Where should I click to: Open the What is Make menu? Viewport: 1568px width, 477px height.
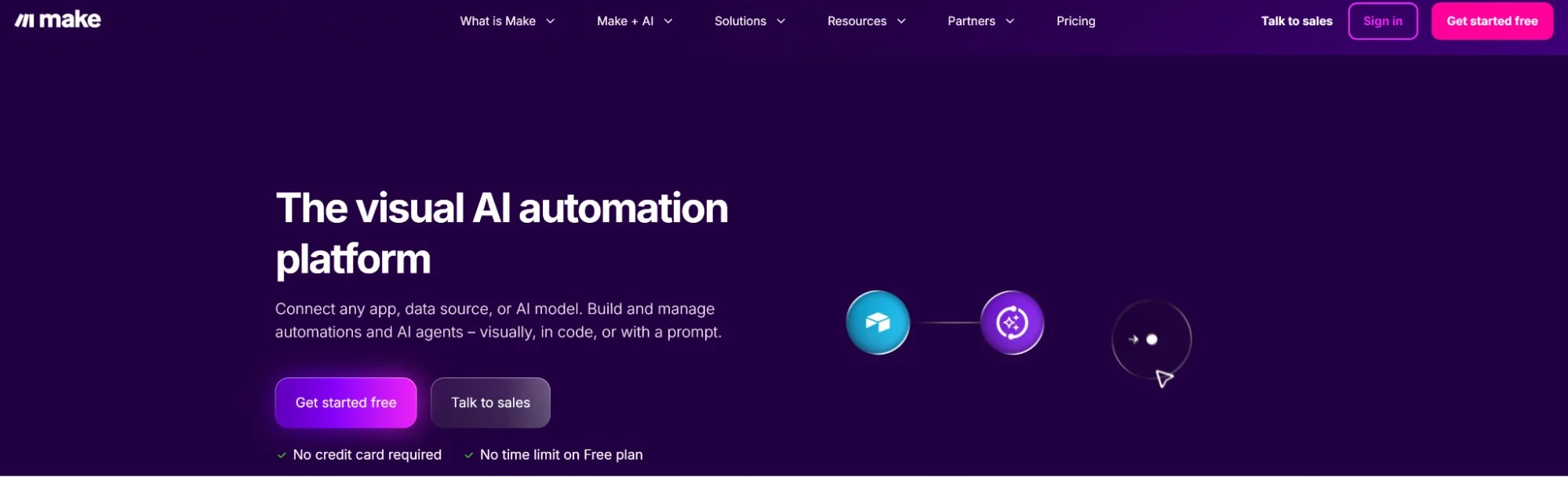(x=507, y=21)
